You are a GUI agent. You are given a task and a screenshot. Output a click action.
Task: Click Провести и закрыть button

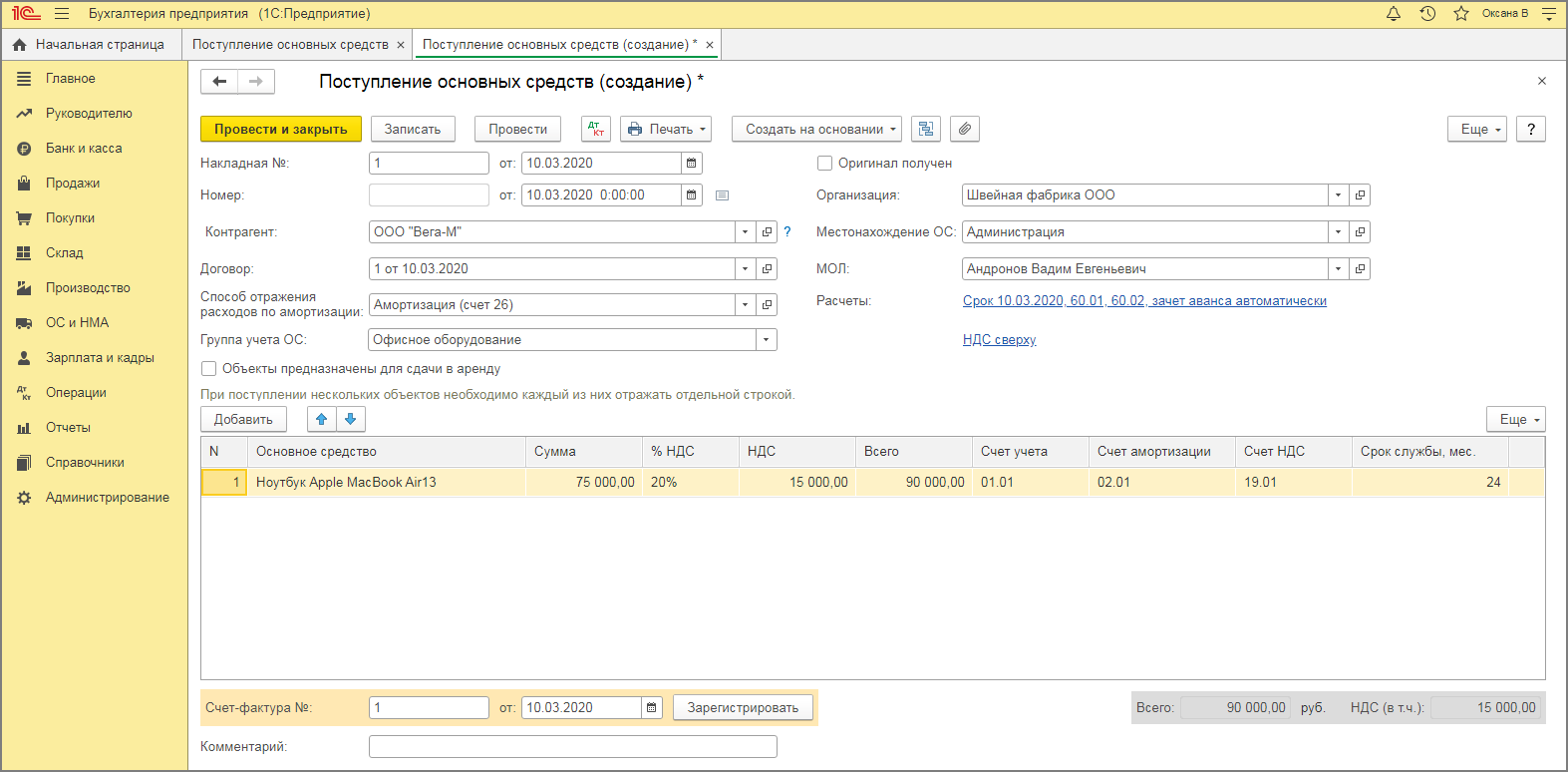(x=281, y=129)
